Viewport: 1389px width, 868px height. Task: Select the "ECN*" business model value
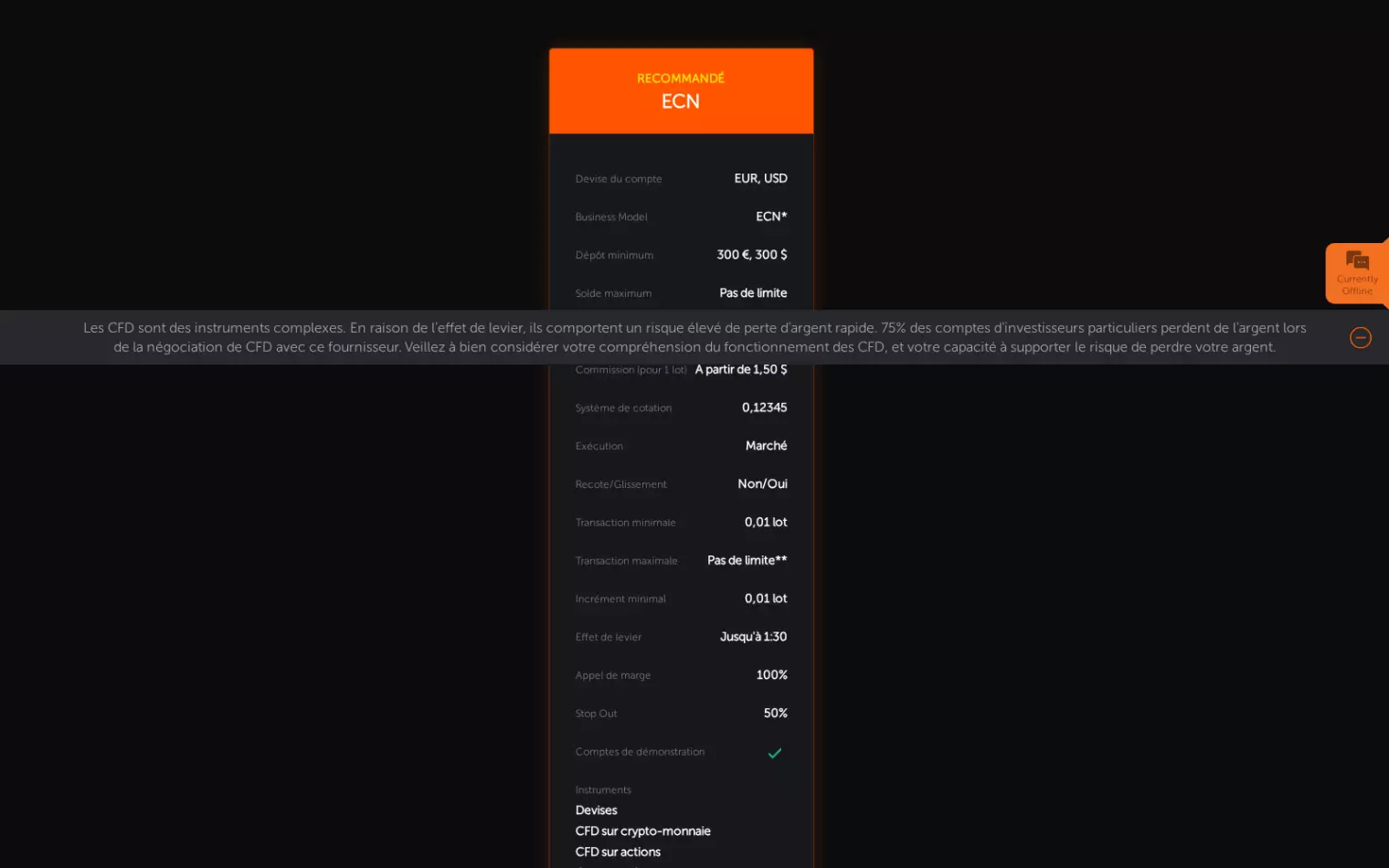tap(771, 217)
